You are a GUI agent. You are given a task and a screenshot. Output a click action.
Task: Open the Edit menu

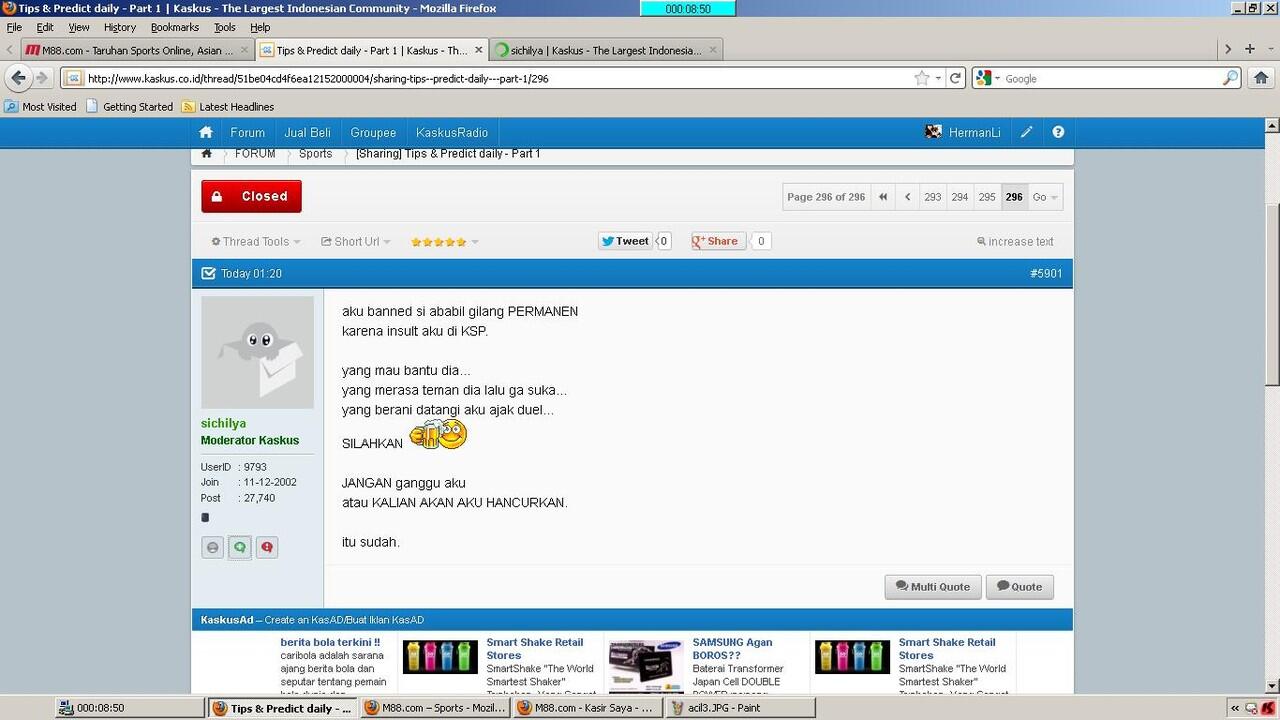click(45, 27)
